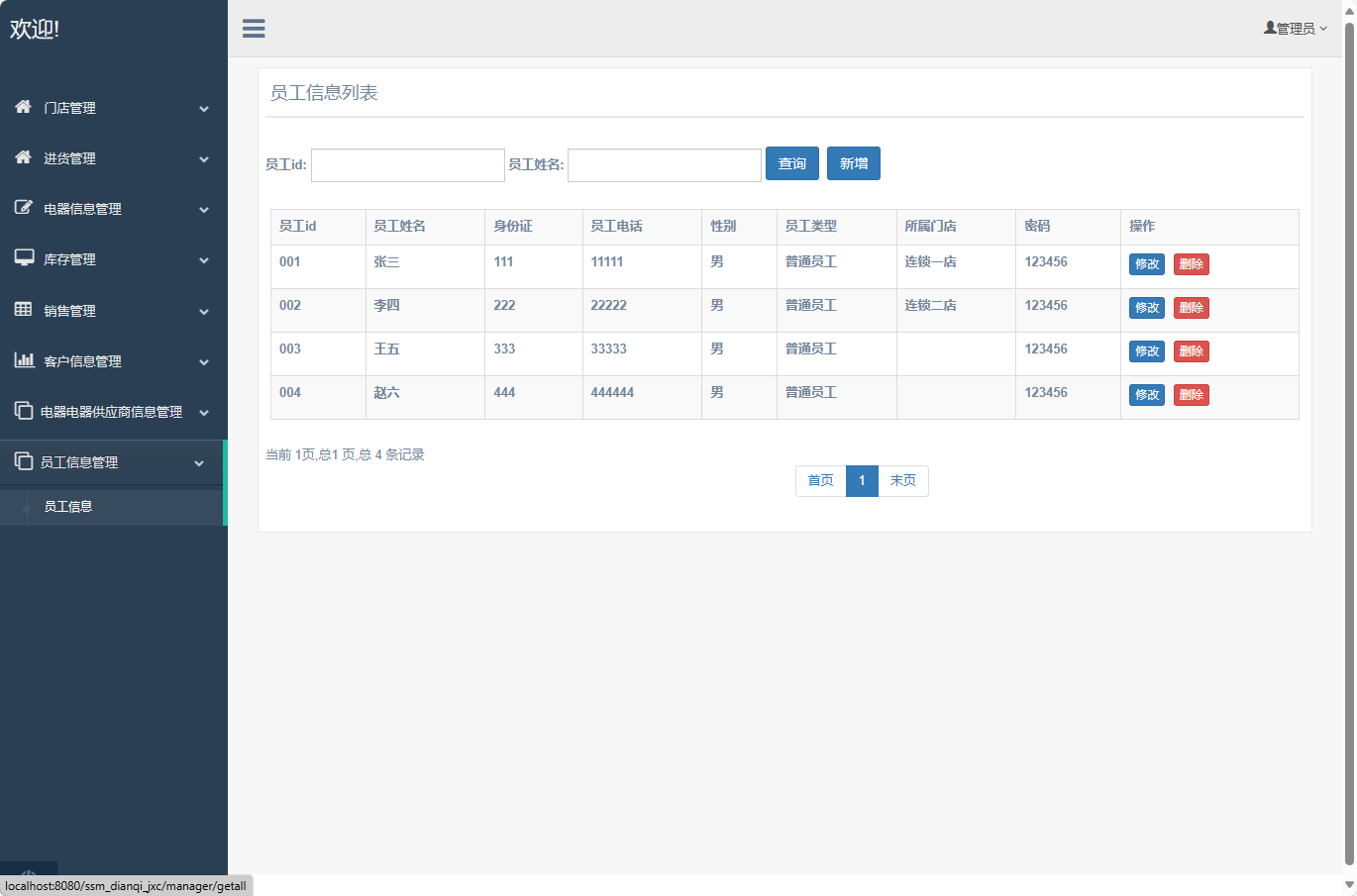This screenshot has width=1357, height=896.
Task: Click the copy icon beside 电器电器供应商信息管理
Action: click(x=24, y=411)
